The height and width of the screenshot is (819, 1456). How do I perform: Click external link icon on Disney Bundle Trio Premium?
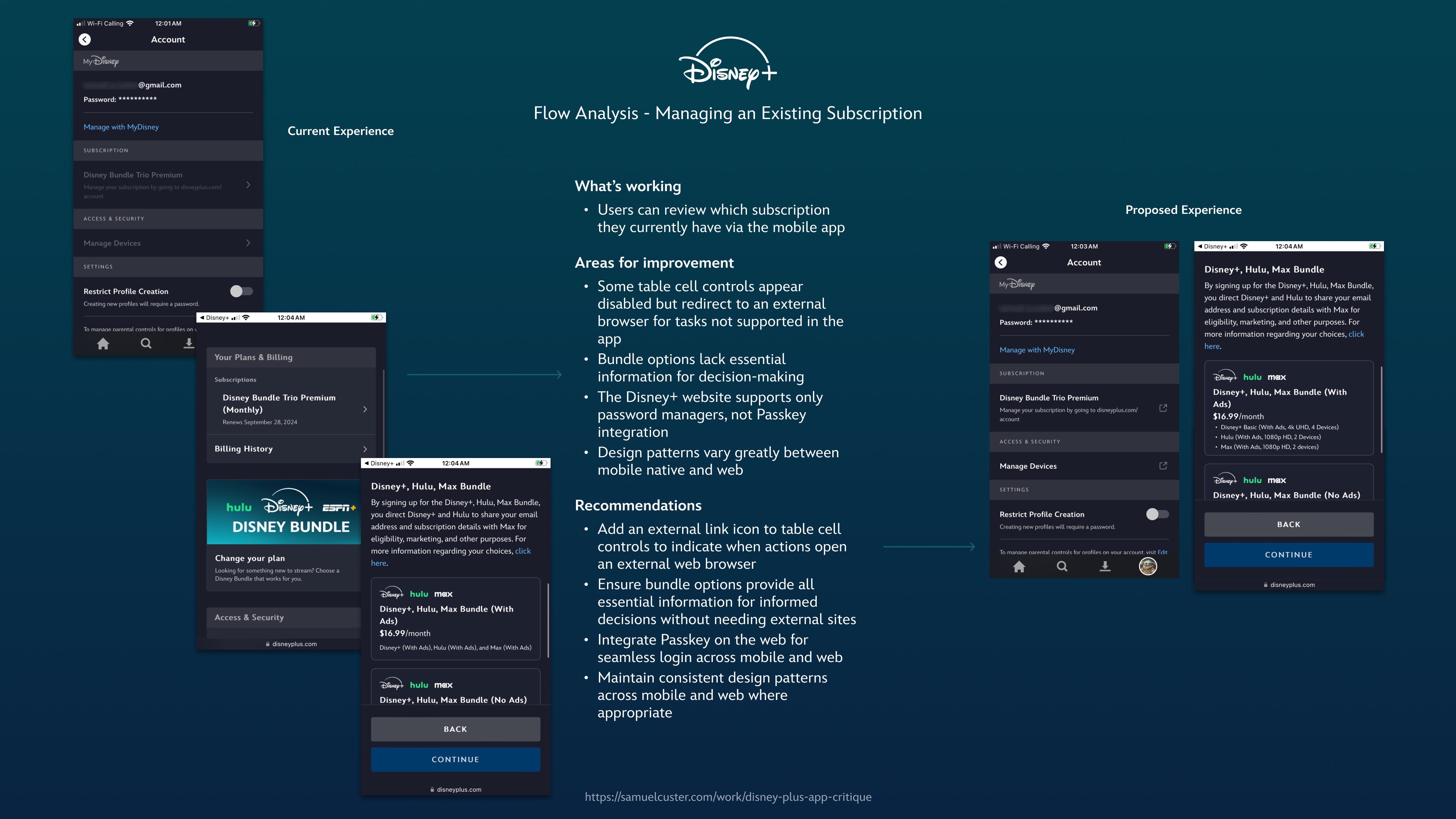[1163, 408]
